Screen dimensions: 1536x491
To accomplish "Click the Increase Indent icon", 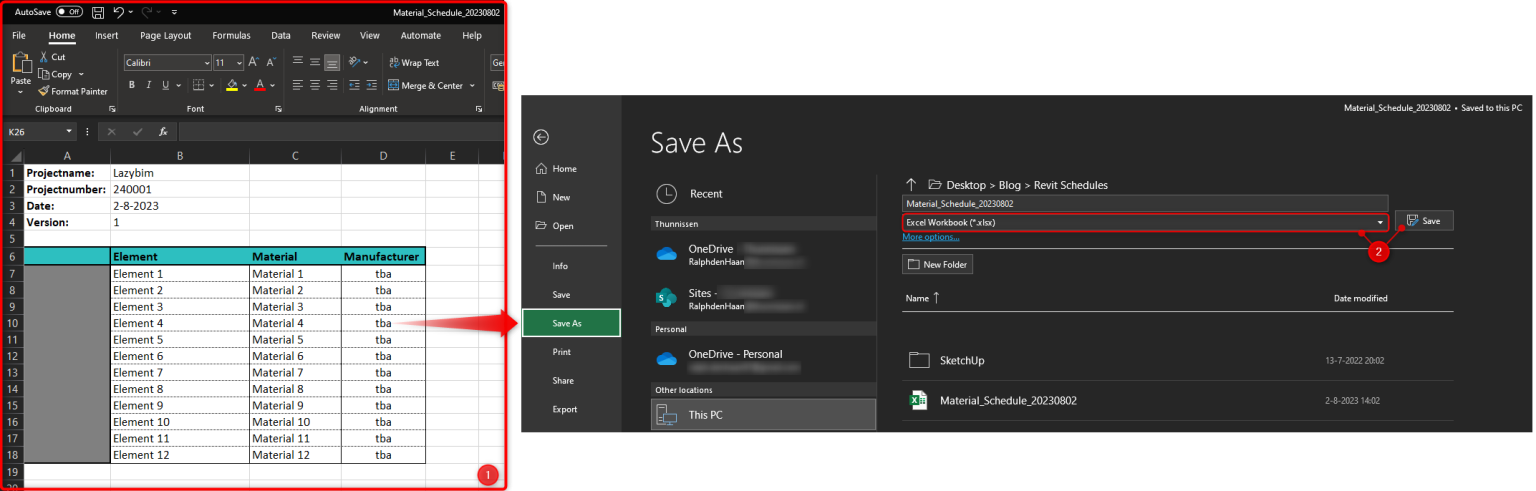I will pos(372,85).
